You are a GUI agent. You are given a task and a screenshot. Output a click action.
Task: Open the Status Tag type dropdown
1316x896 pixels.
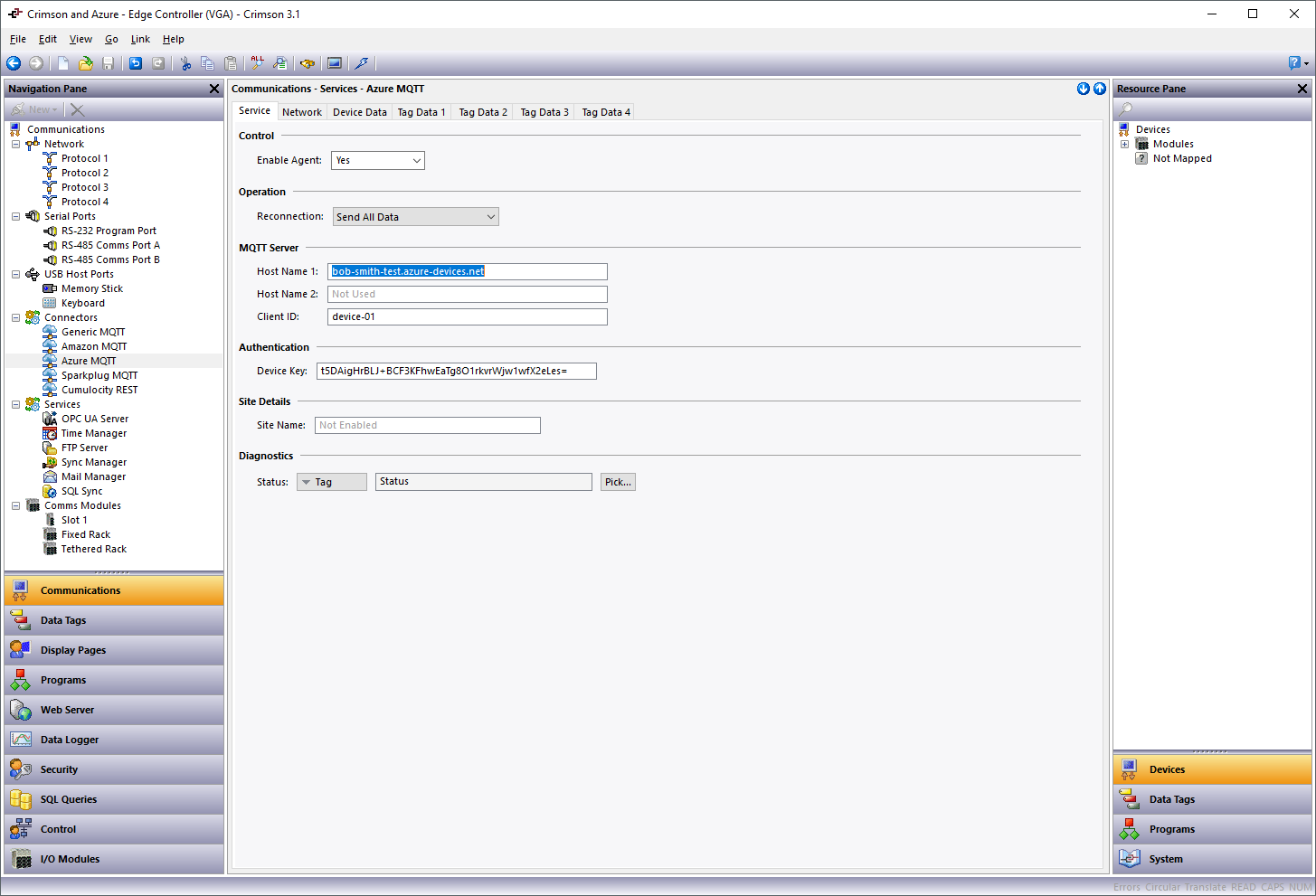coord(332,482)
